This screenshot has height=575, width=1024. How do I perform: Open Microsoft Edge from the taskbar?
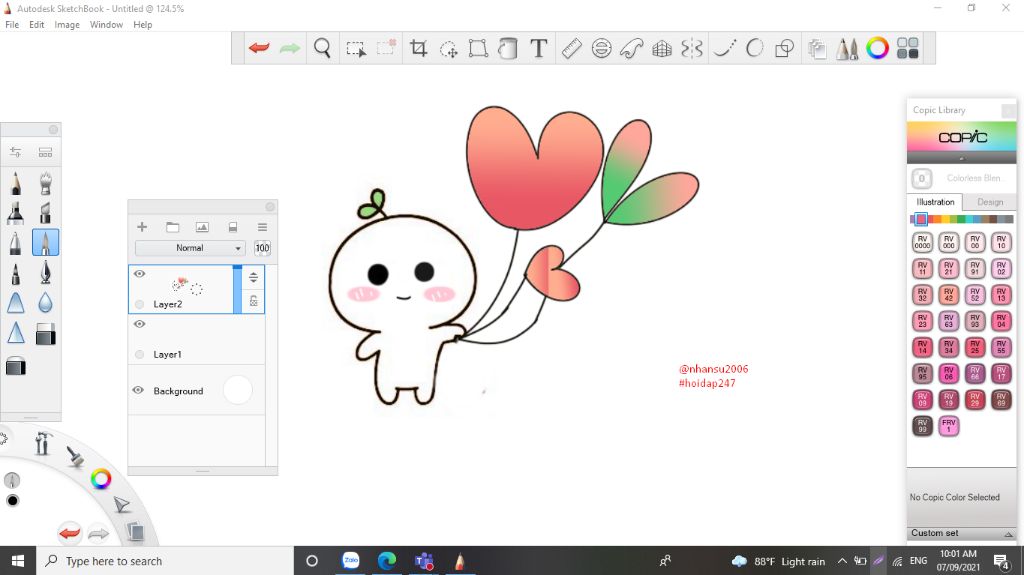(387, 561)
